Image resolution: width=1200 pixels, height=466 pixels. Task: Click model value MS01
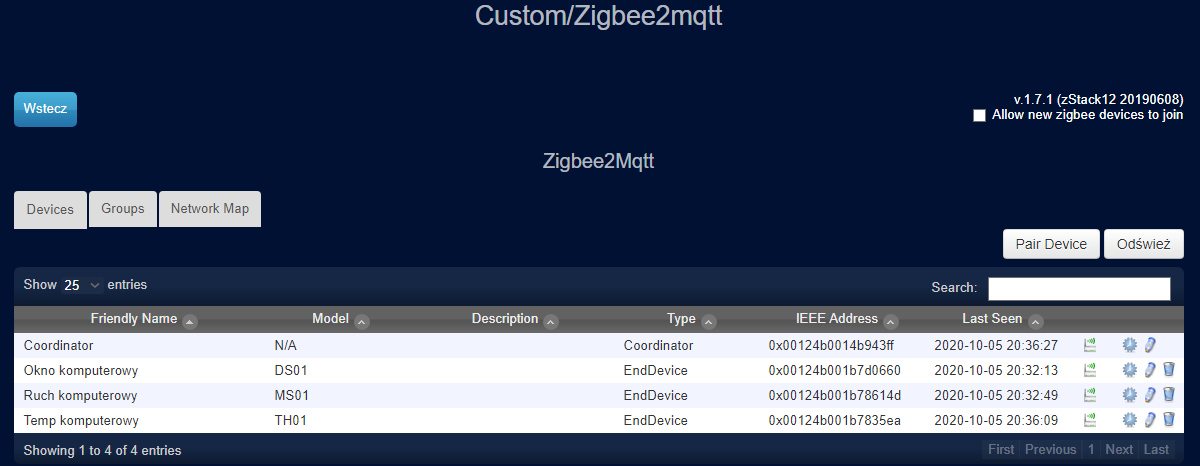291,395
